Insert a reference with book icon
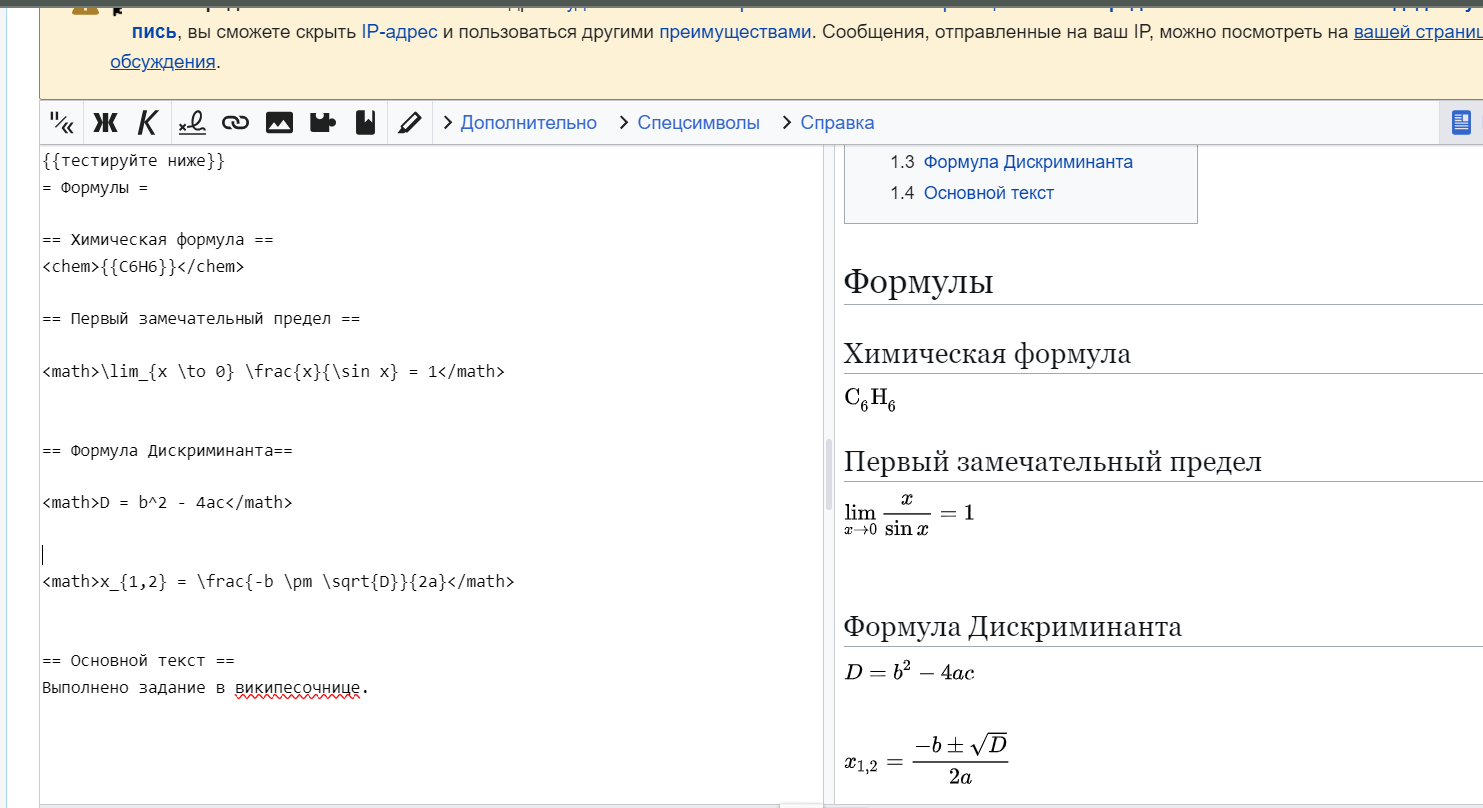This screenshot has width=1483, height=808. (x=366, y=123)
